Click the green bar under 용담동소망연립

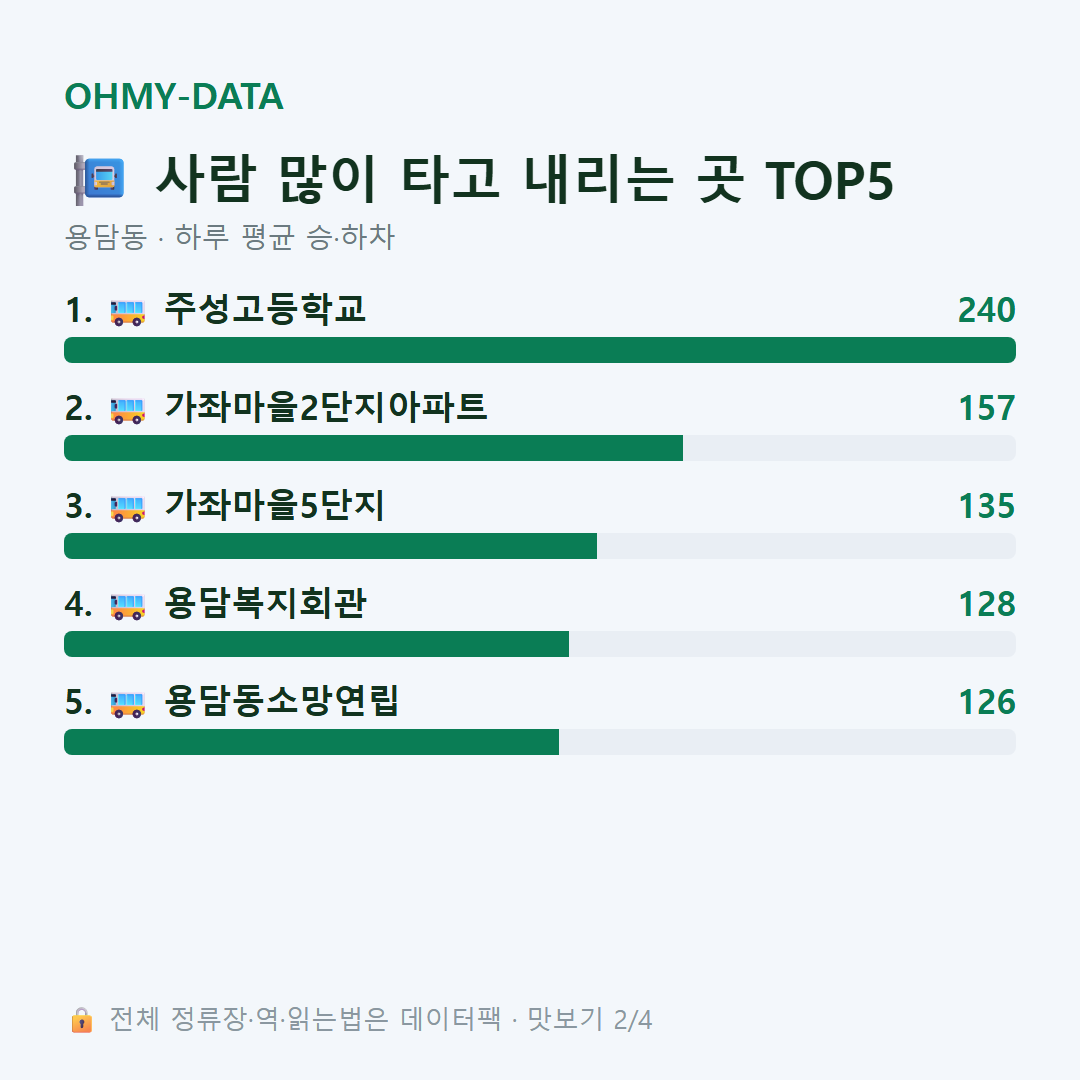[x=311, y=742]
